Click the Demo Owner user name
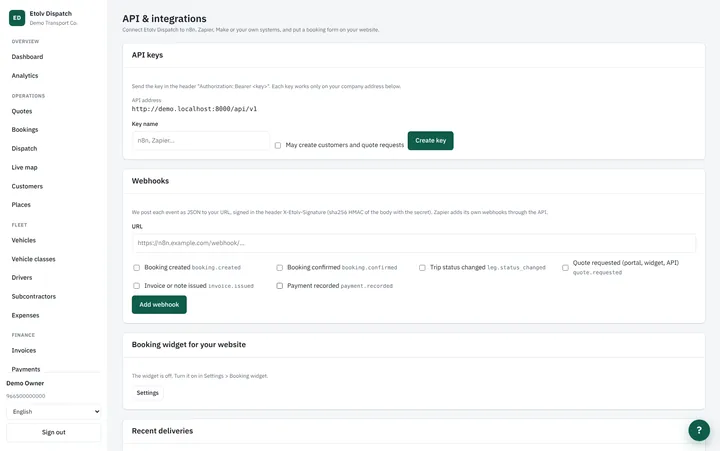 pyautogui.click(x=25, y=383)
